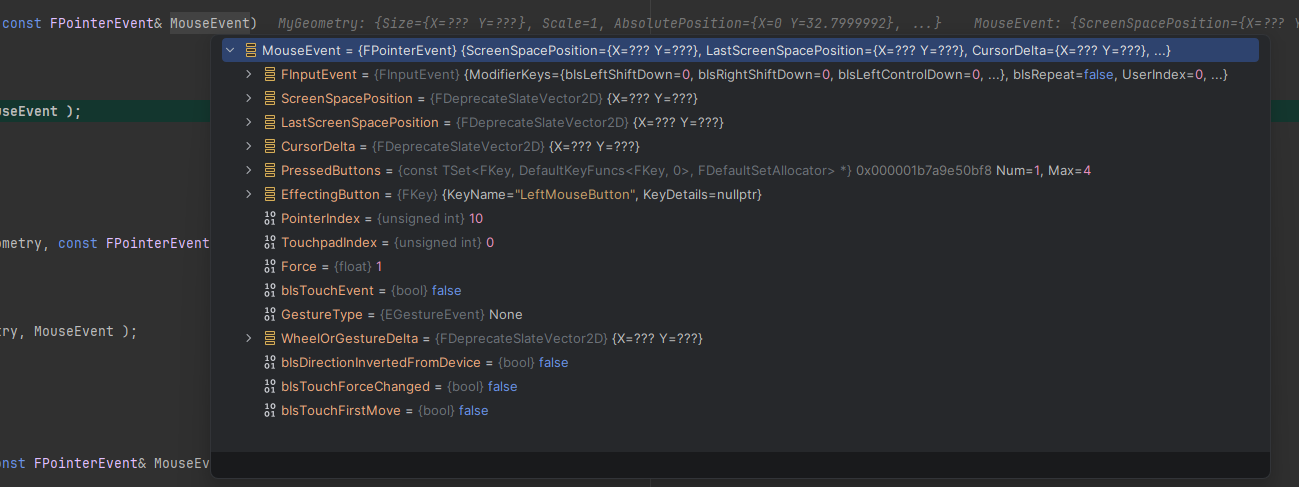Expand the EffectingButton FKey node

(x=249, y=195)
